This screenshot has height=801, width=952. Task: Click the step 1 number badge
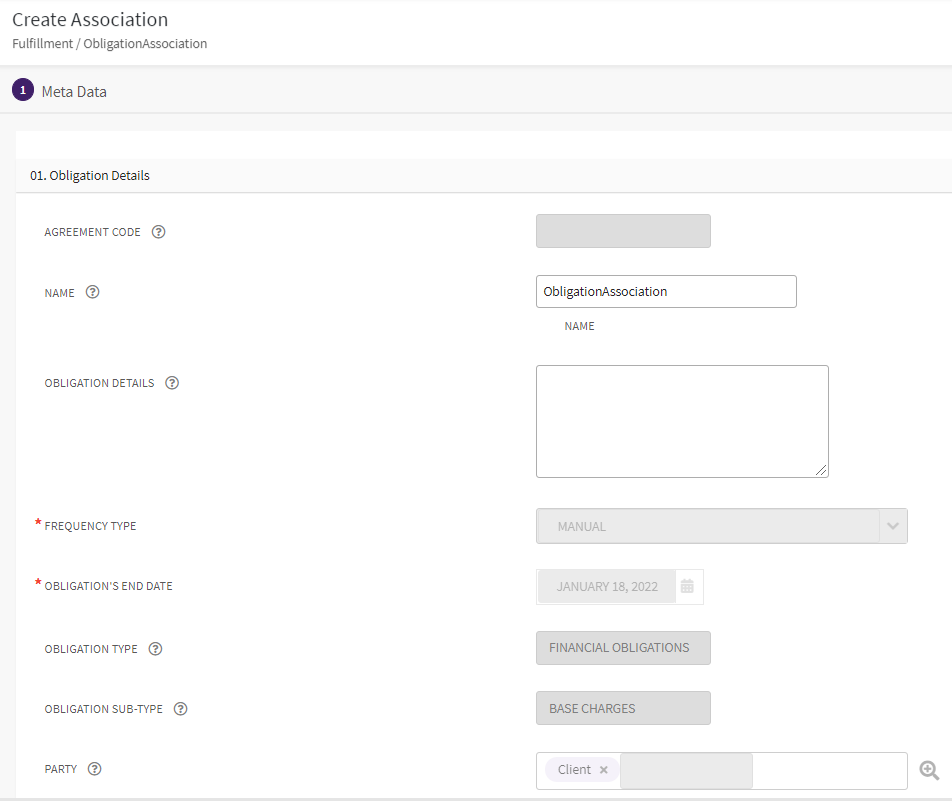pos(23,90)
